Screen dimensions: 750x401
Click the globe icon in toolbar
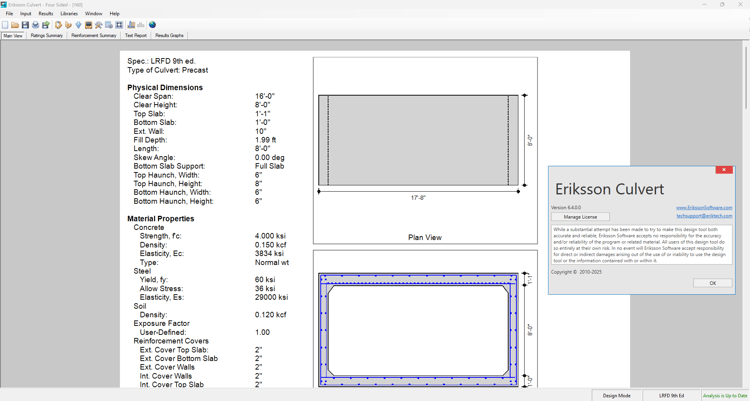(152, 25)
